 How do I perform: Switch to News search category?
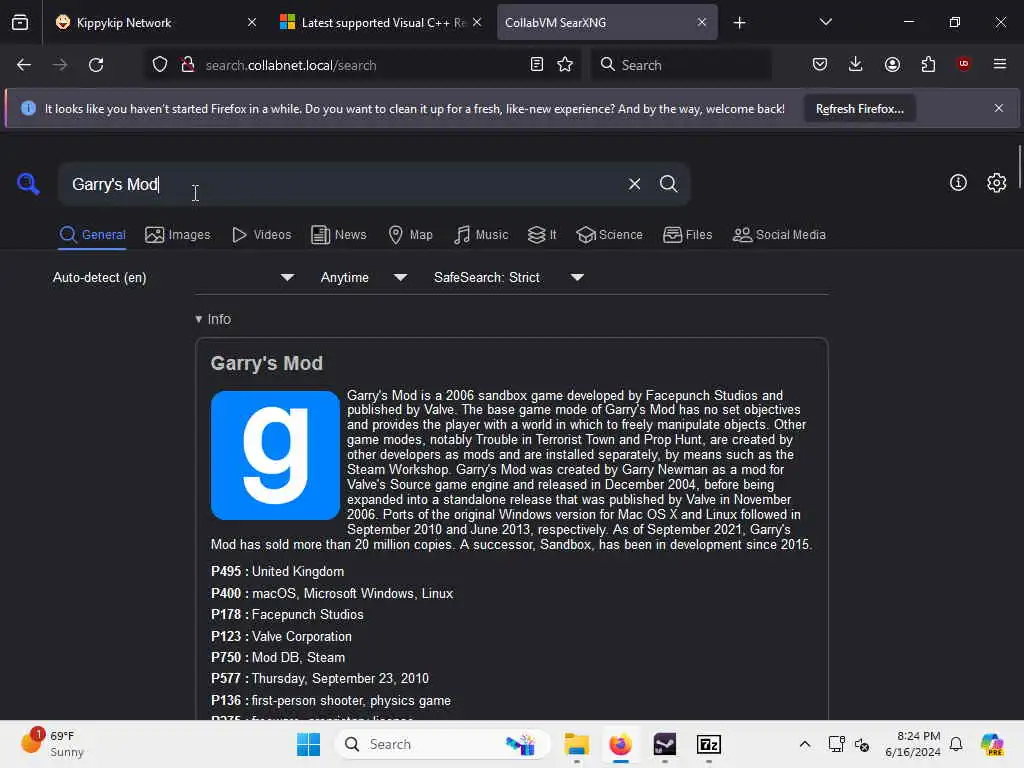[339, 235]
